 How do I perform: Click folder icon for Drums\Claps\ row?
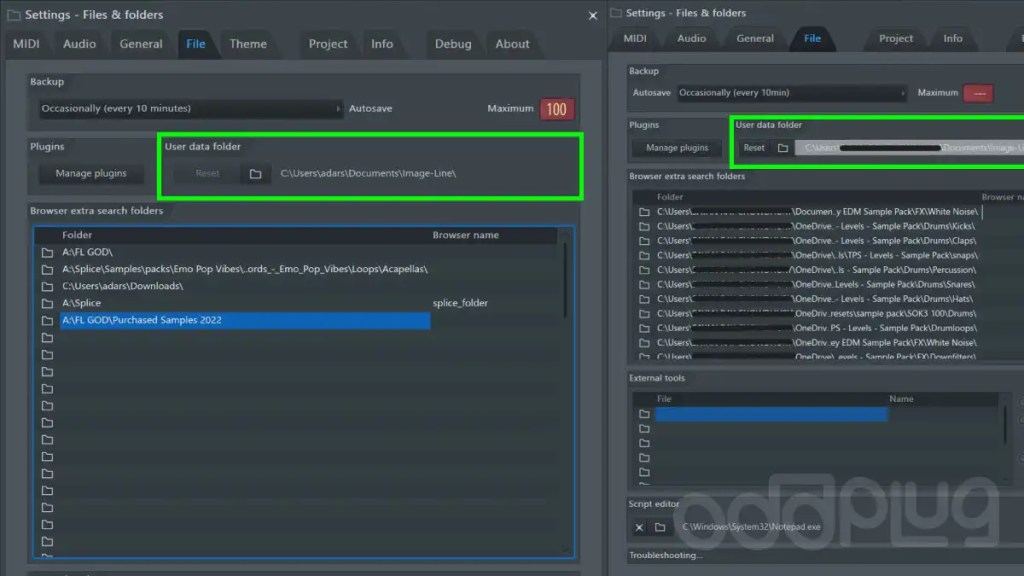pyautogui.click(x=644, y=241)
